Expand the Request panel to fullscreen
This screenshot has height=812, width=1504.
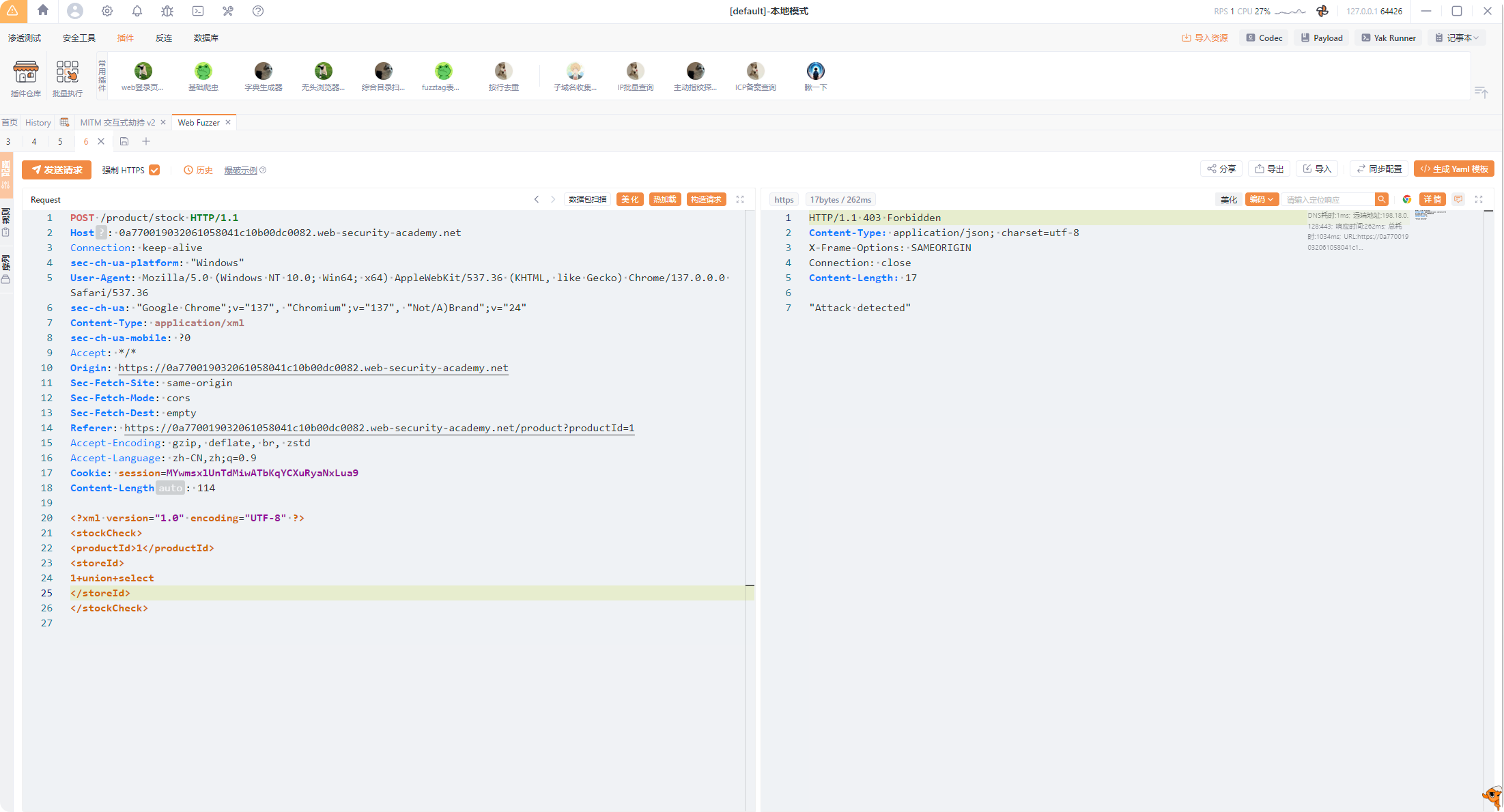point(740,199)
